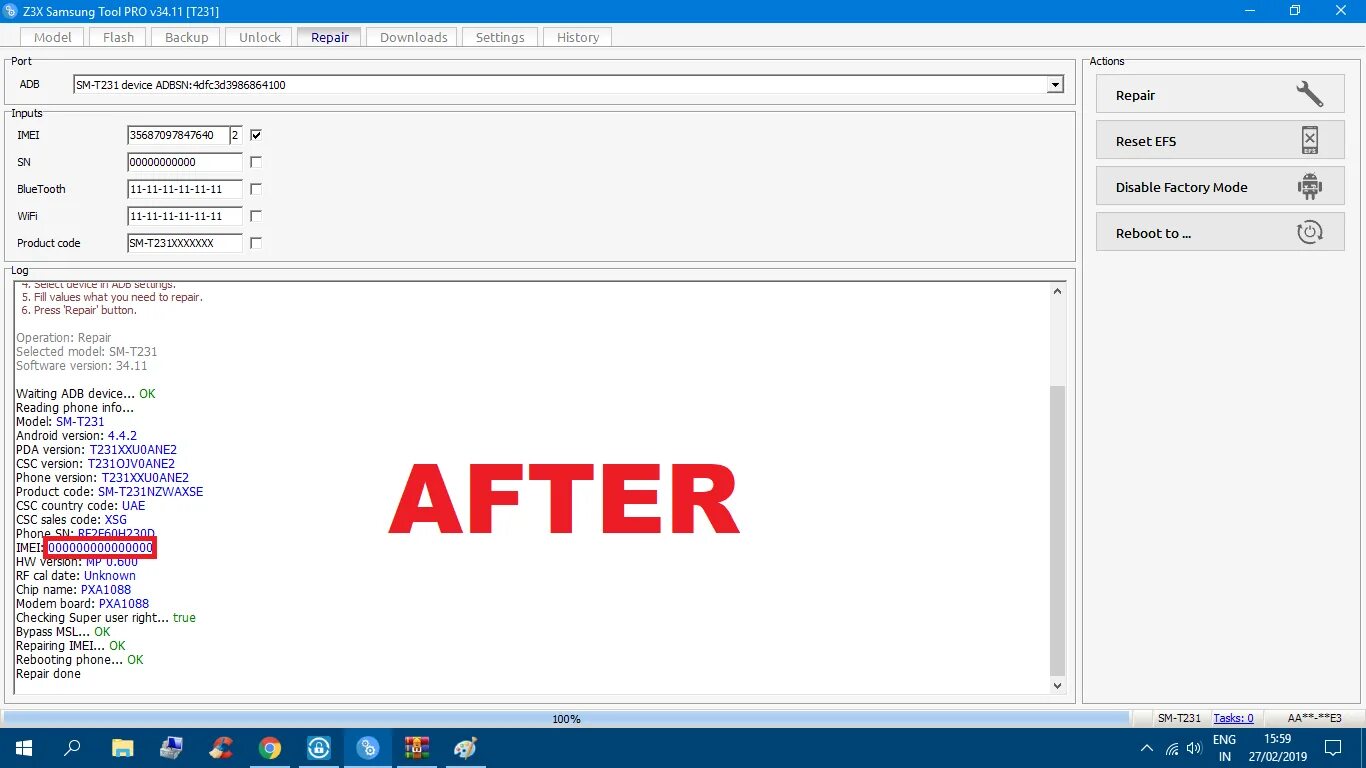This screenshot has width=1366, height=768.
Task: Enable the Product code checkbox
Action: (256, 243)
